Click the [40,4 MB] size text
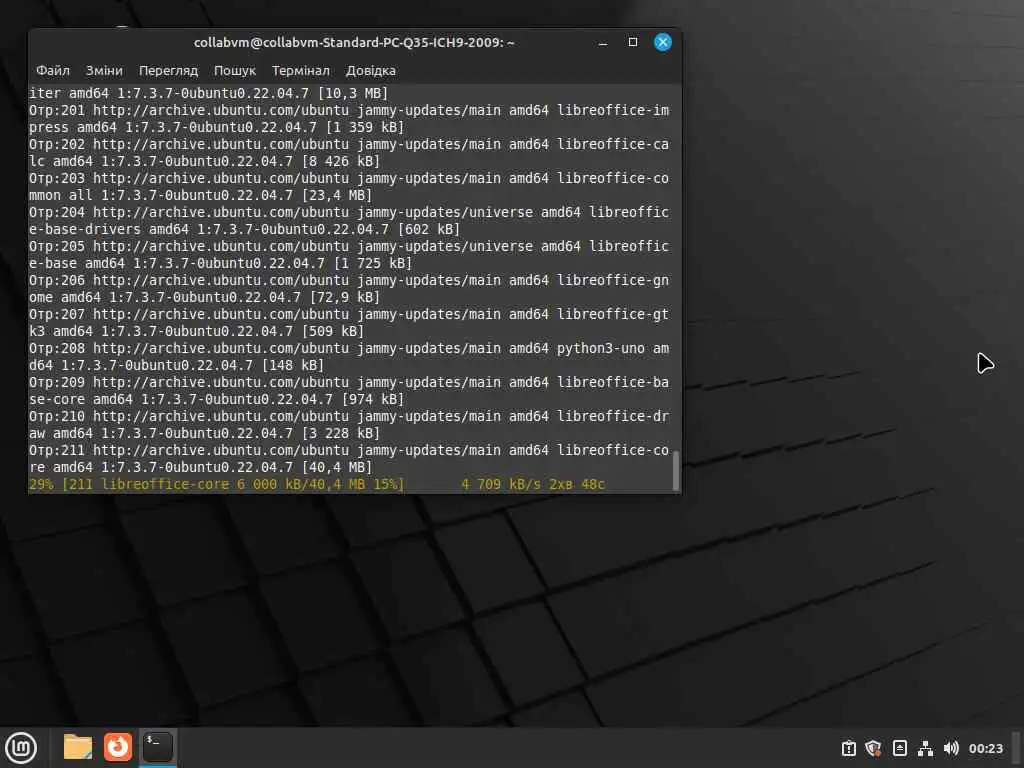The height and width of the screenshot is (768, 1024). (x=337, y=467)
